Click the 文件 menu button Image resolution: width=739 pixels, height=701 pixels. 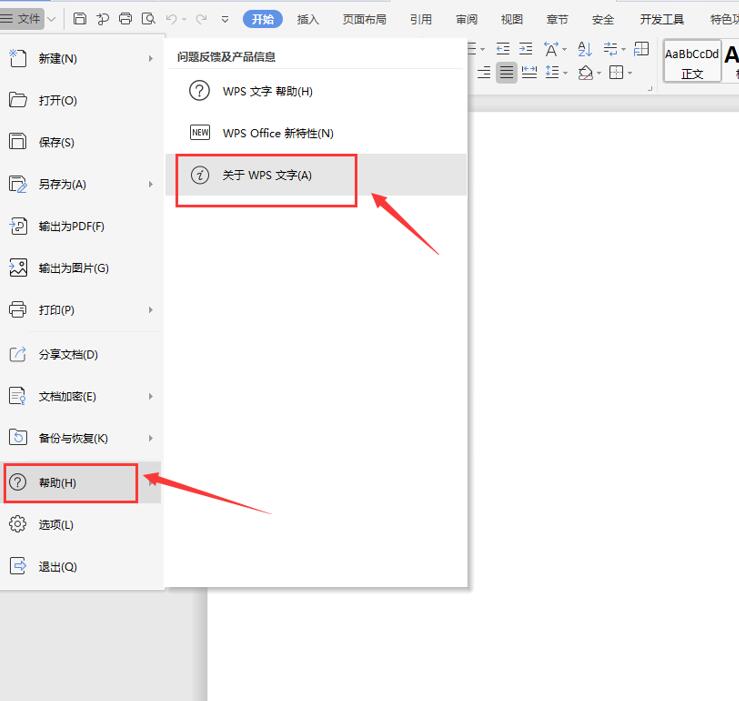click(x=22, y=19)
